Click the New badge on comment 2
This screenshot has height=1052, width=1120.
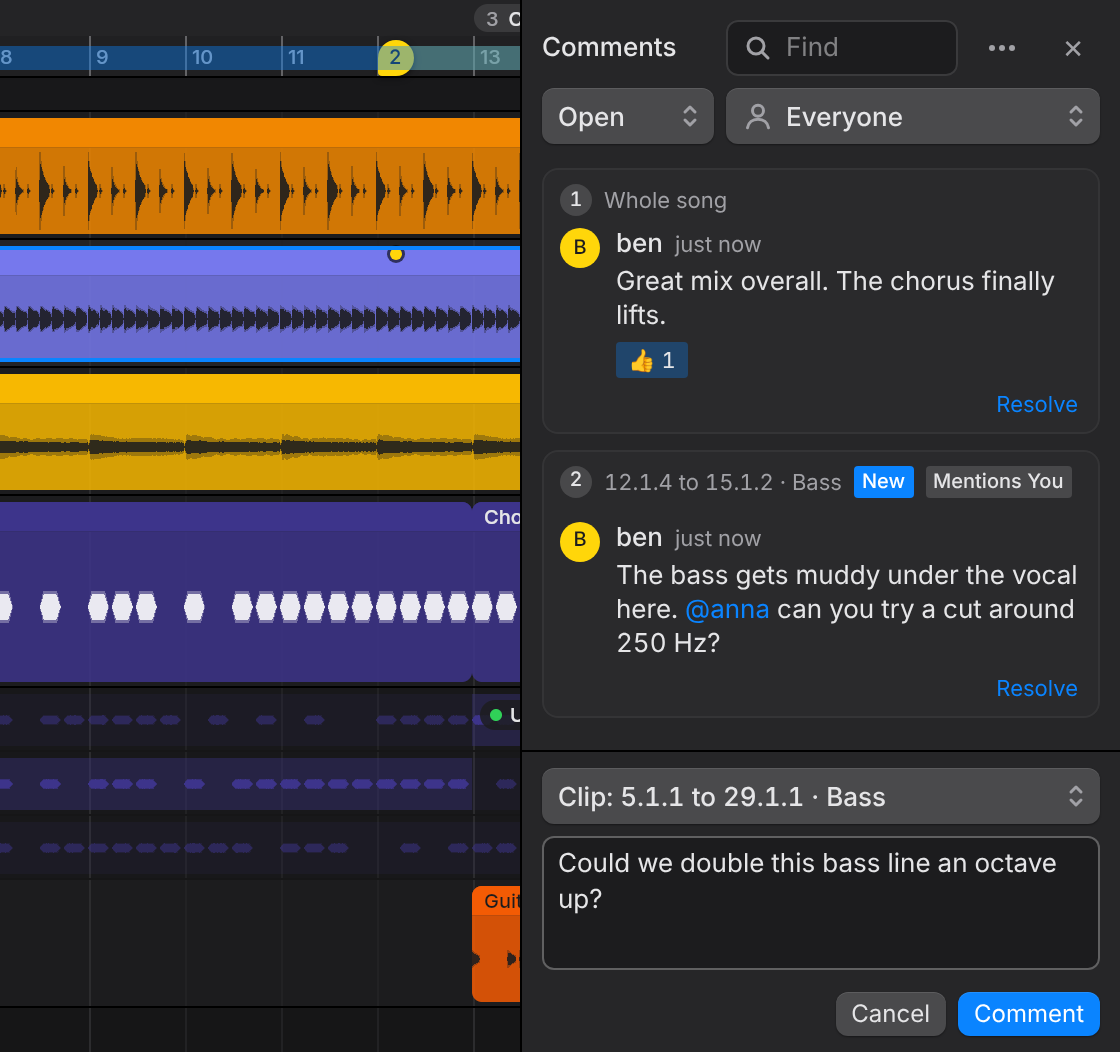(883, 481)
